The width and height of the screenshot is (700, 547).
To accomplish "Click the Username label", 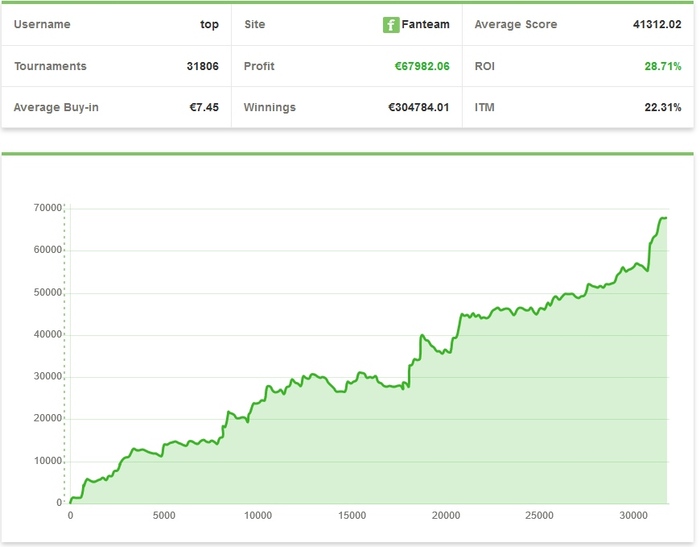I will 42,24.
